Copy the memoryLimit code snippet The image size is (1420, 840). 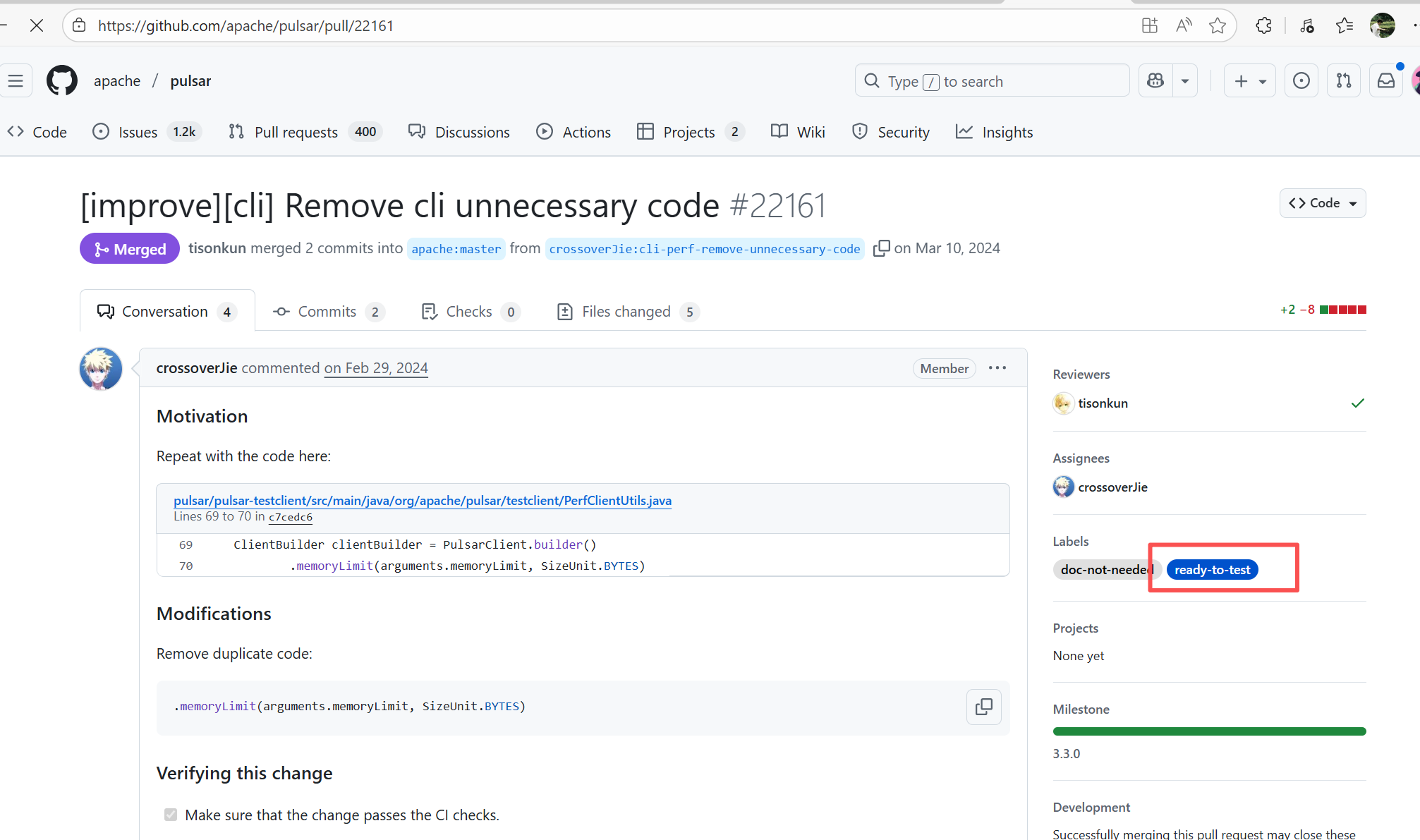(x=983, y=707)
